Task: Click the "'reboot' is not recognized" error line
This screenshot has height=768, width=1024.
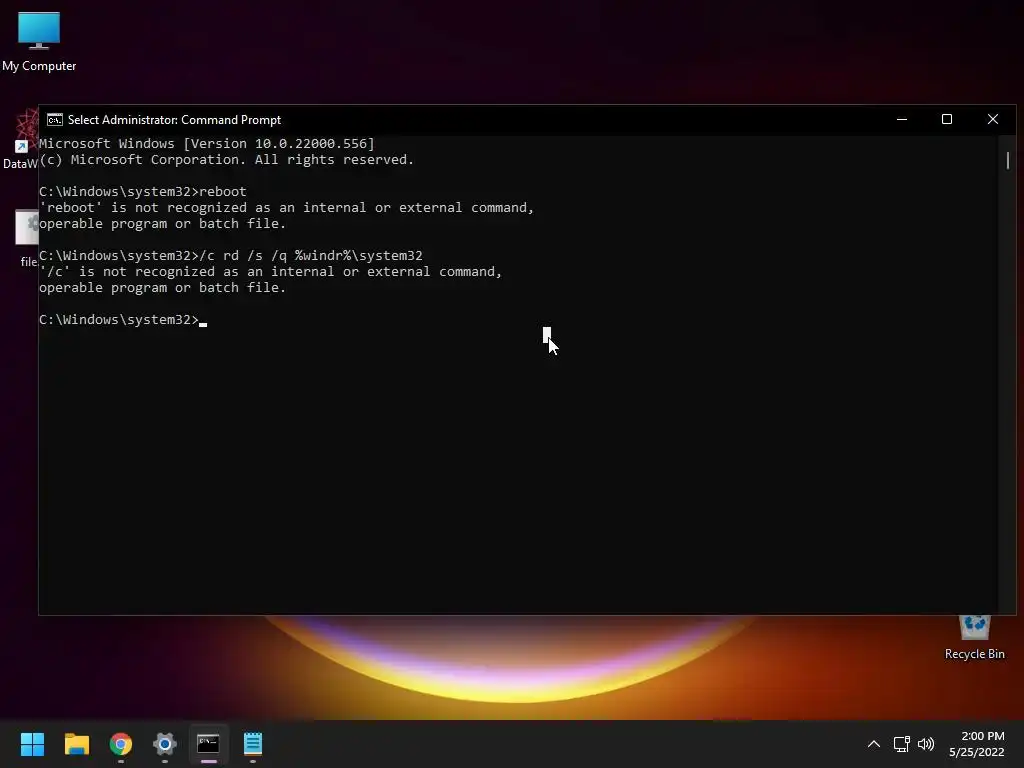Action: click(286, 208)
